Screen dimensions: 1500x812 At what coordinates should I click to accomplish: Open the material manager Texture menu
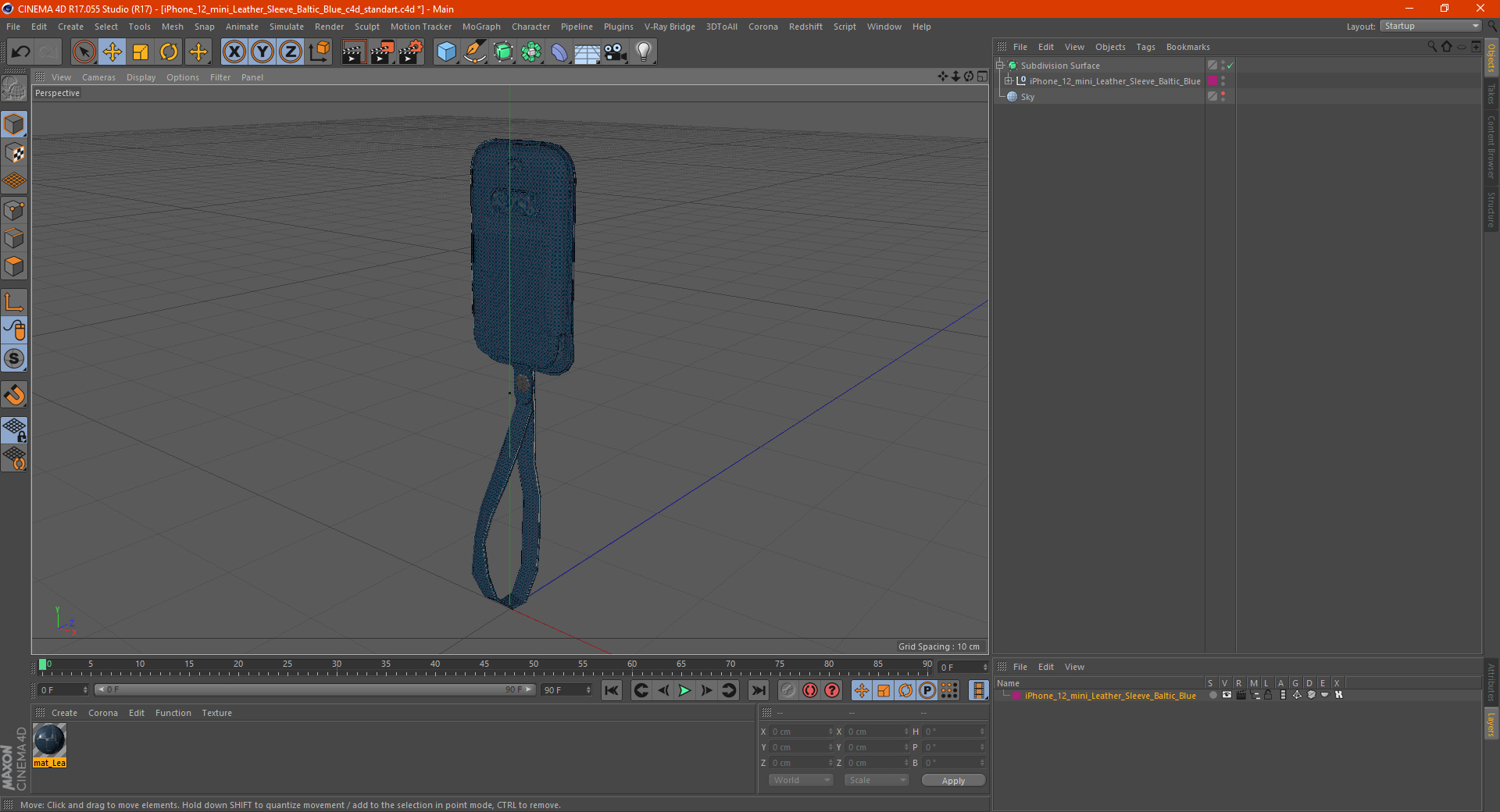(x=216, y=713)
